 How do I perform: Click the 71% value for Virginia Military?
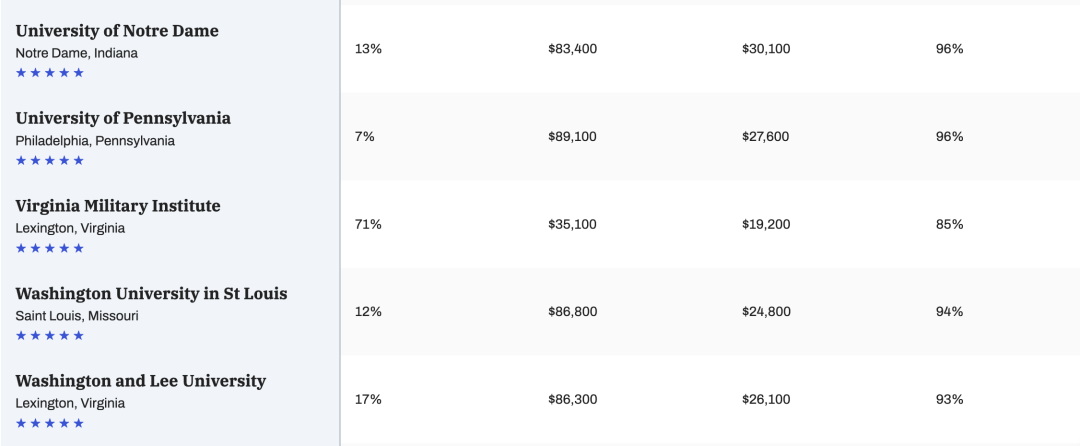point(368,224)
